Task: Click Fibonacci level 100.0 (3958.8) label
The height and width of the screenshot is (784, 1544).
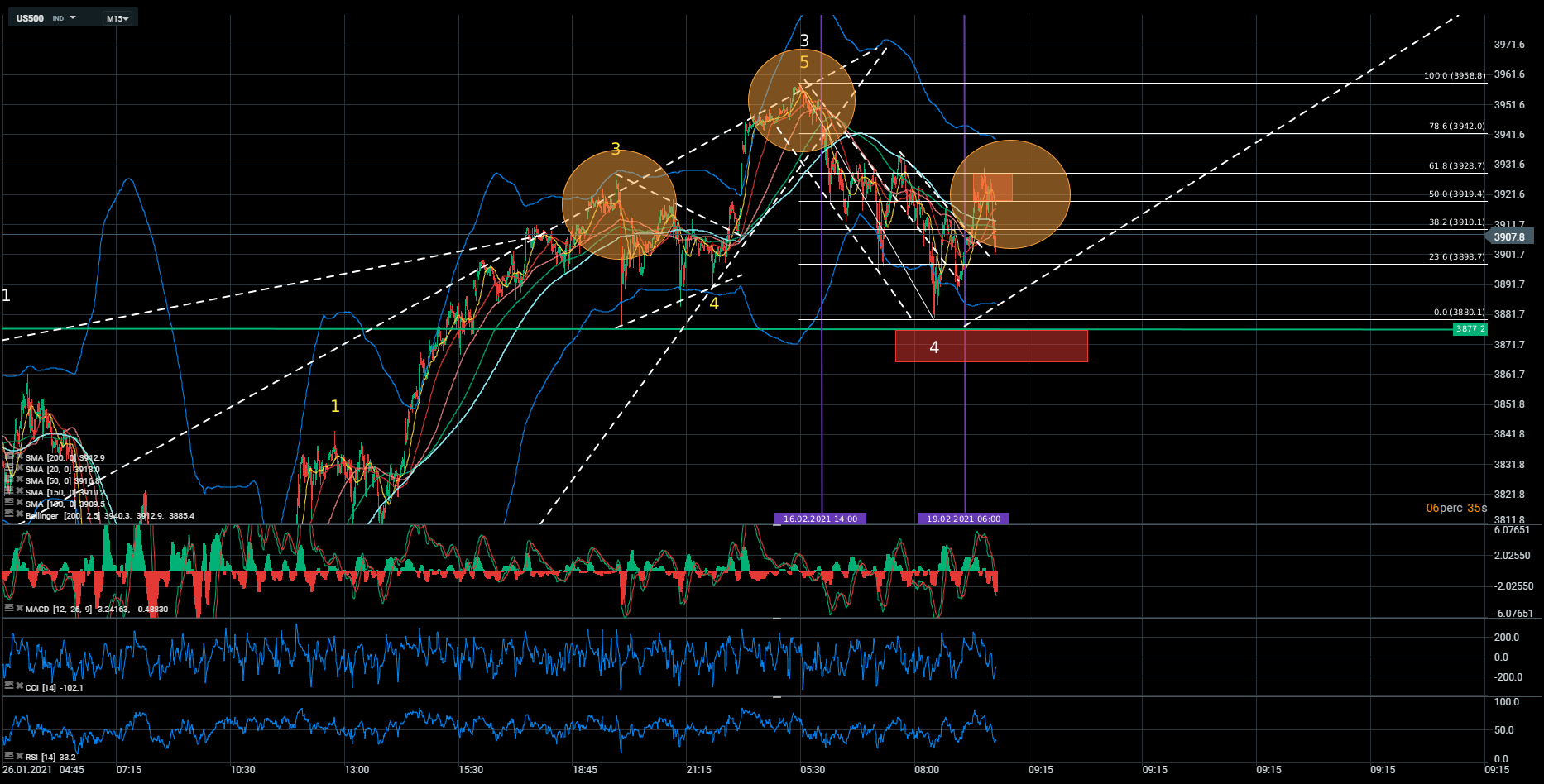Action: point(1454,76)
